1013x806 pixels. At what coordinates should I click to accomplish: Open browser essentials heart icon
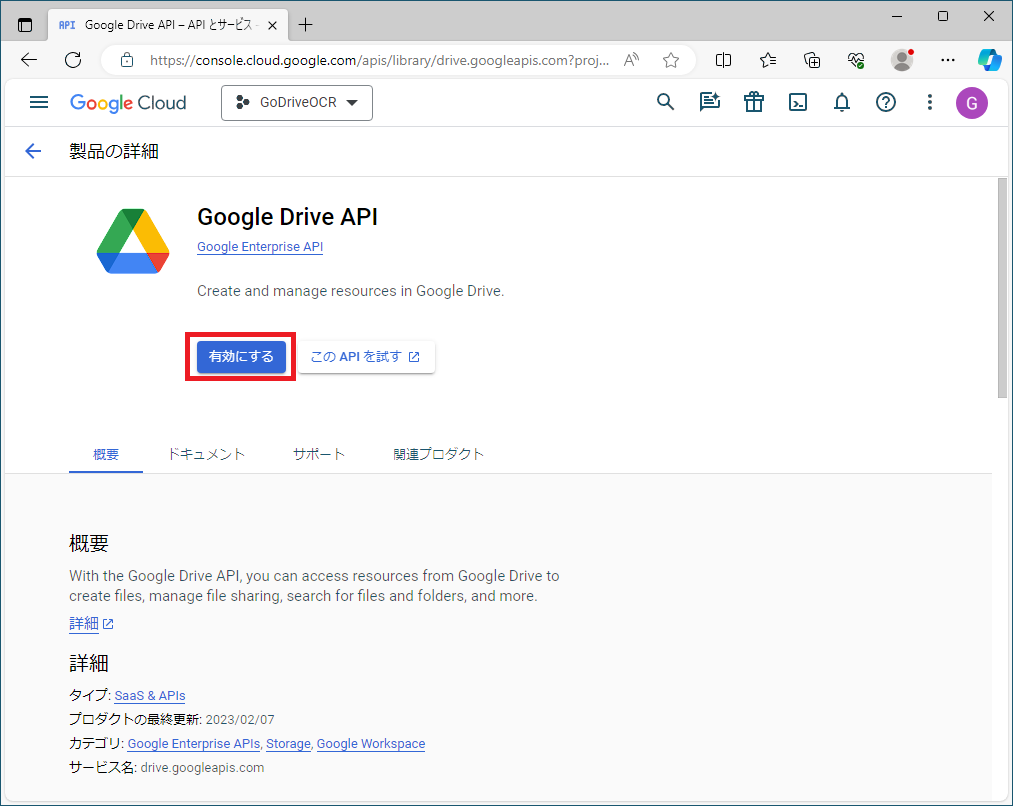click(856, 60)
